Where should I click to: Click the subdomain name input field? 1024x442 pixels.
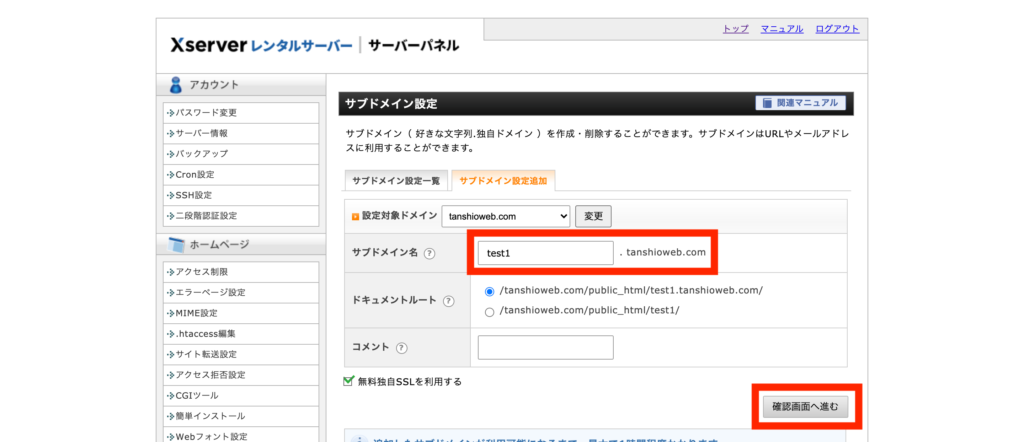[x=545, y=253]
